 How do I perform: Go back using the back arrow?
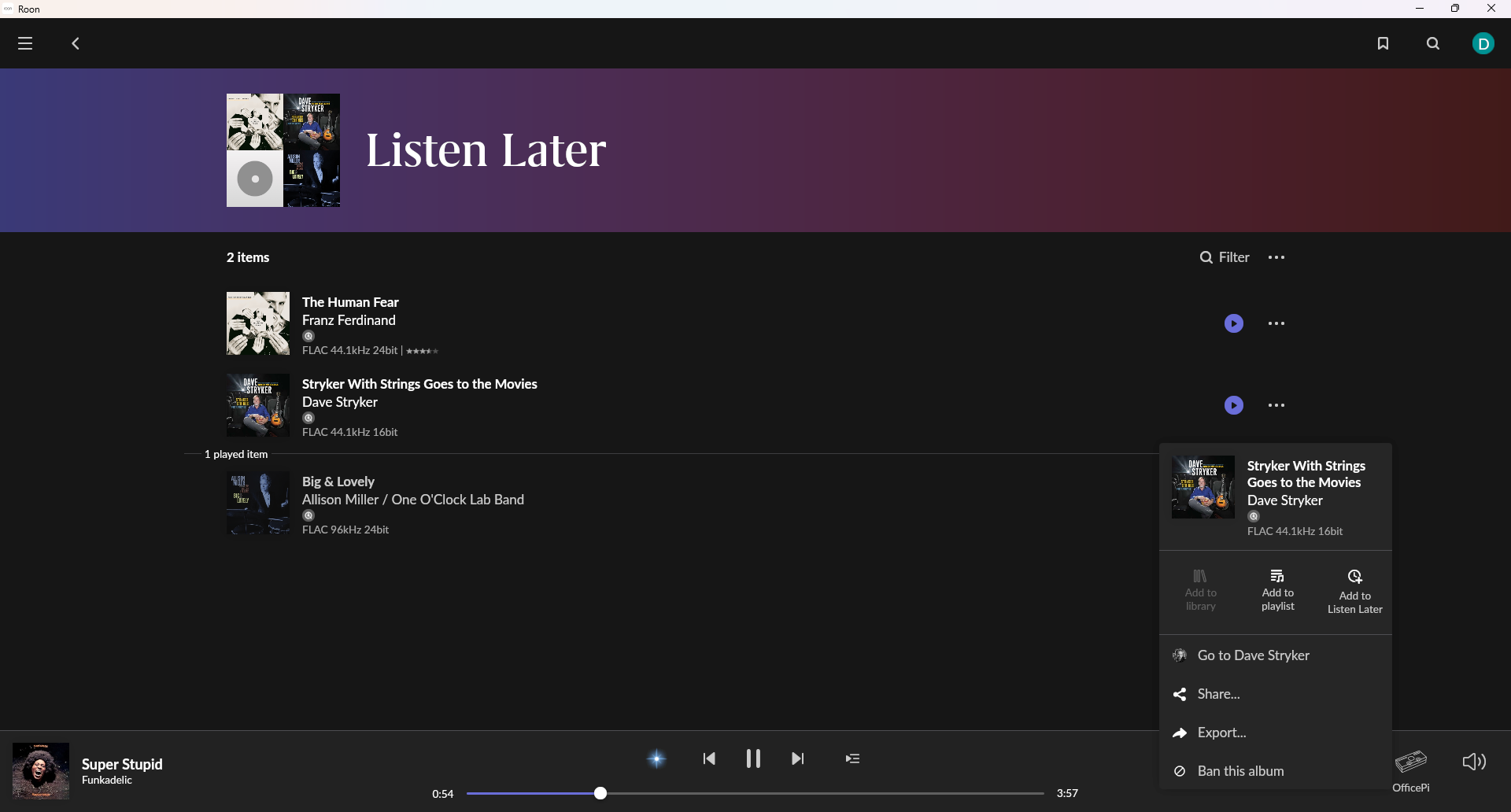click(76, 43)
